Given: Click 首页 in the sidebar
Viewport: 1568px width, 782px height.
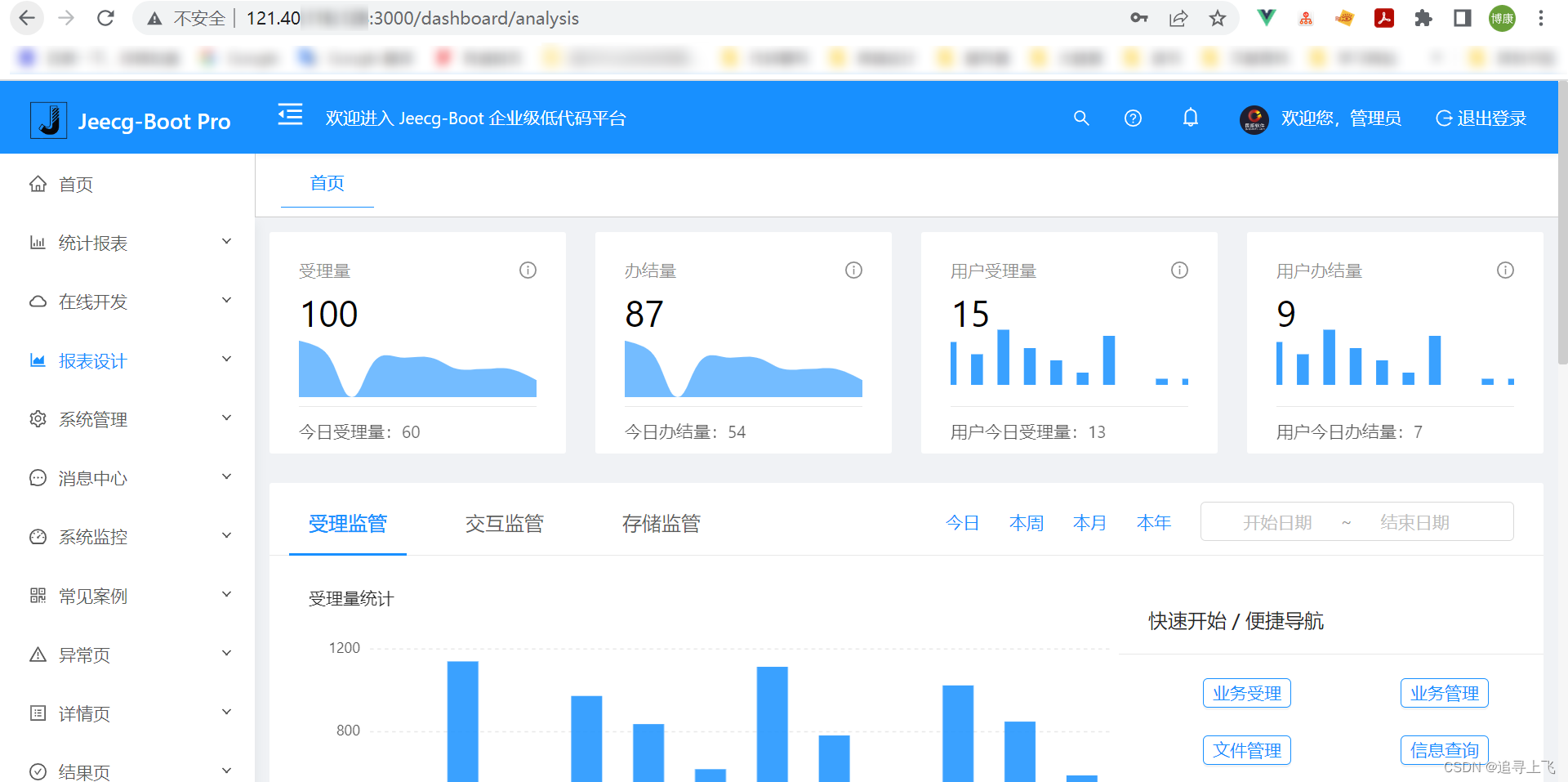Looking at the screenshot, I should [78, 184].
